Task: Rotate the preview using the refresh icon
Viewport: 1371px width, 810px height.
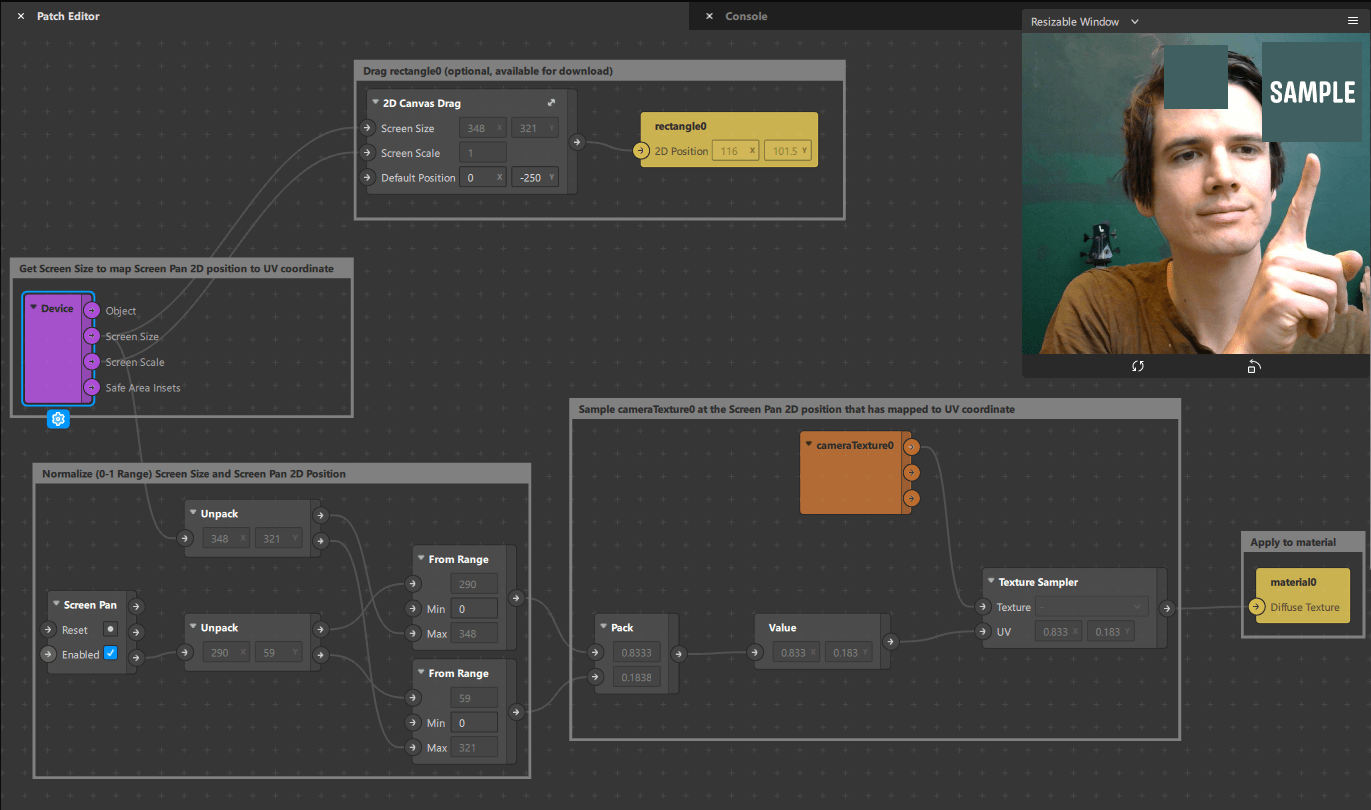Action: tap(1138, 366)
